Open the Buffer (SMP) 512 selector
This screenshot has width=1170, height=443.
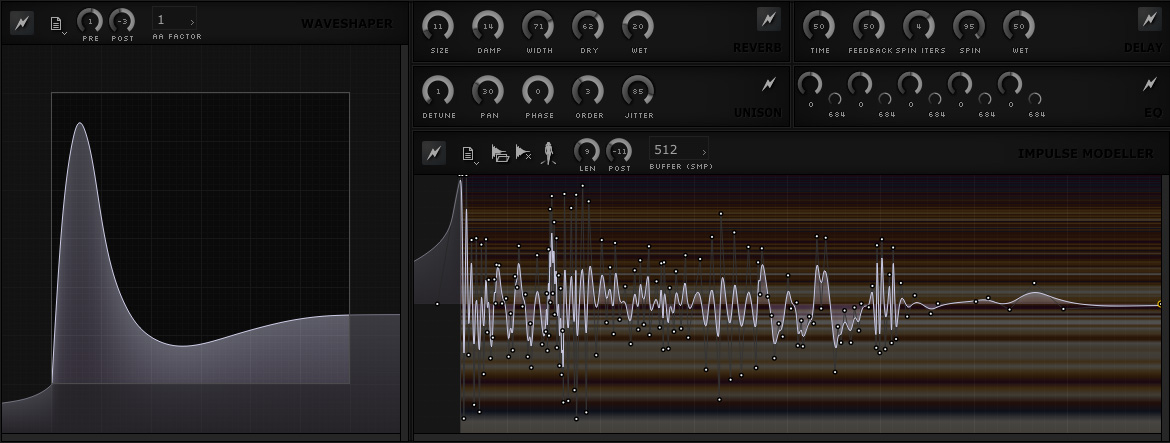(679, 150)
